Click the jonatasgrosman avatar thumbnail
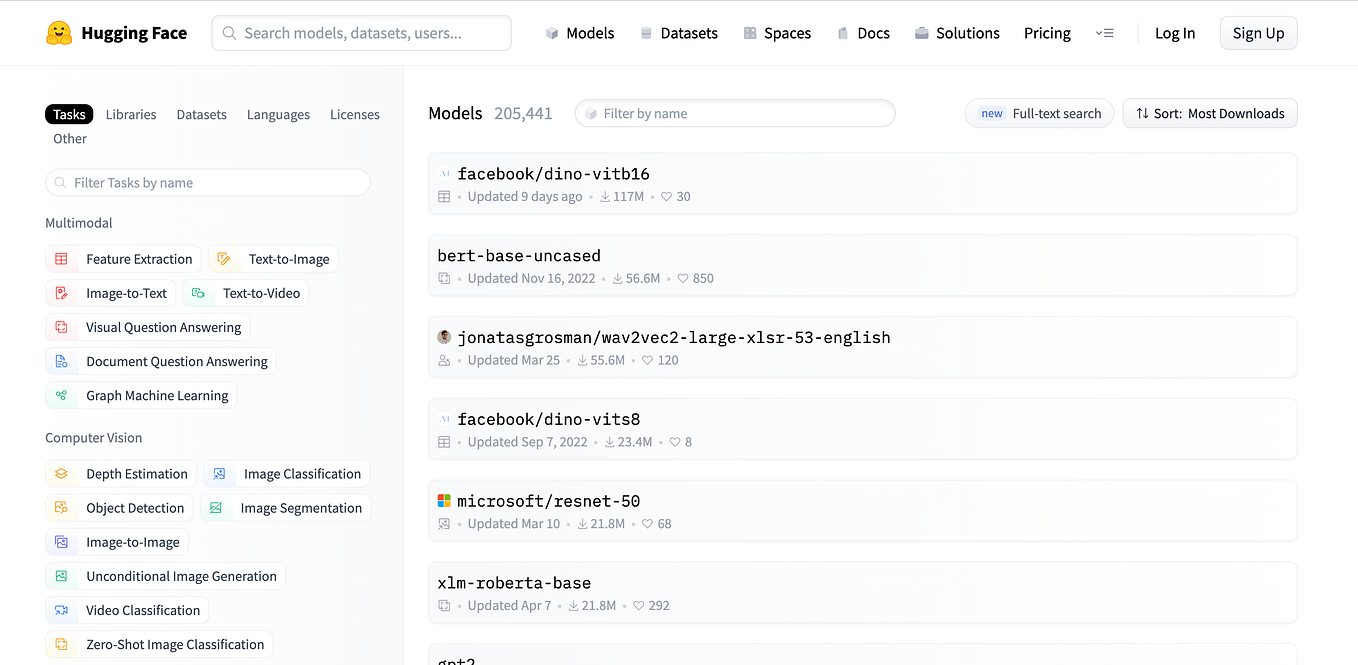The image size is (1358, 665). [444, 337]
